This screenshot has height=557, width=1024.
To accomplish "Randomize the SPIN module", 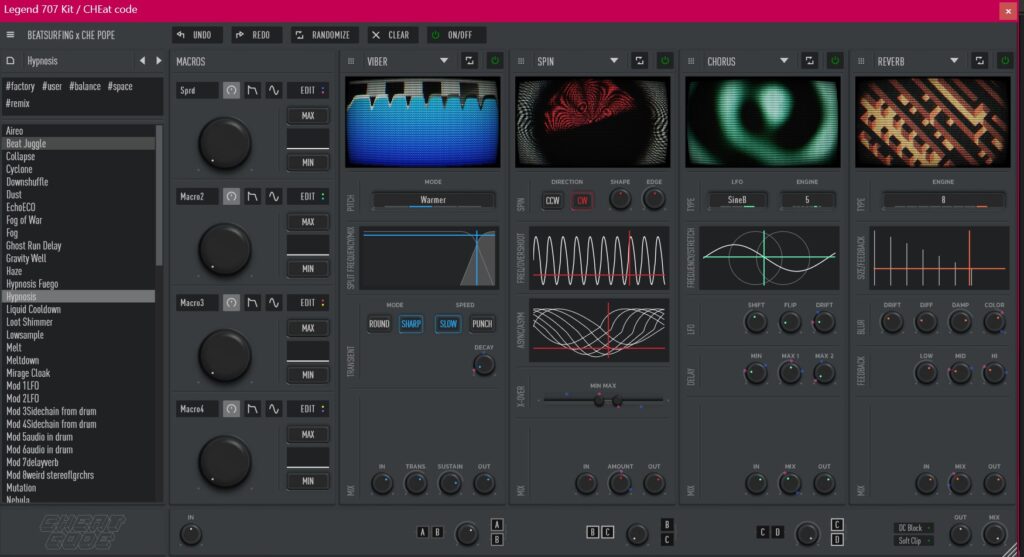I will (x=639, y=61).
